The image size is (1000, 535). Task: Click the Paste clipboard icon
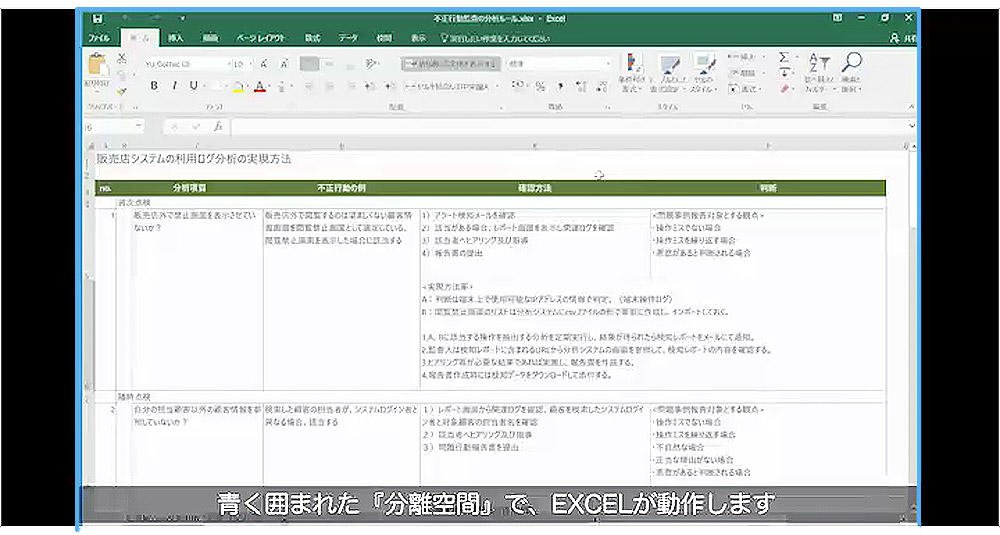coord(98,66)
